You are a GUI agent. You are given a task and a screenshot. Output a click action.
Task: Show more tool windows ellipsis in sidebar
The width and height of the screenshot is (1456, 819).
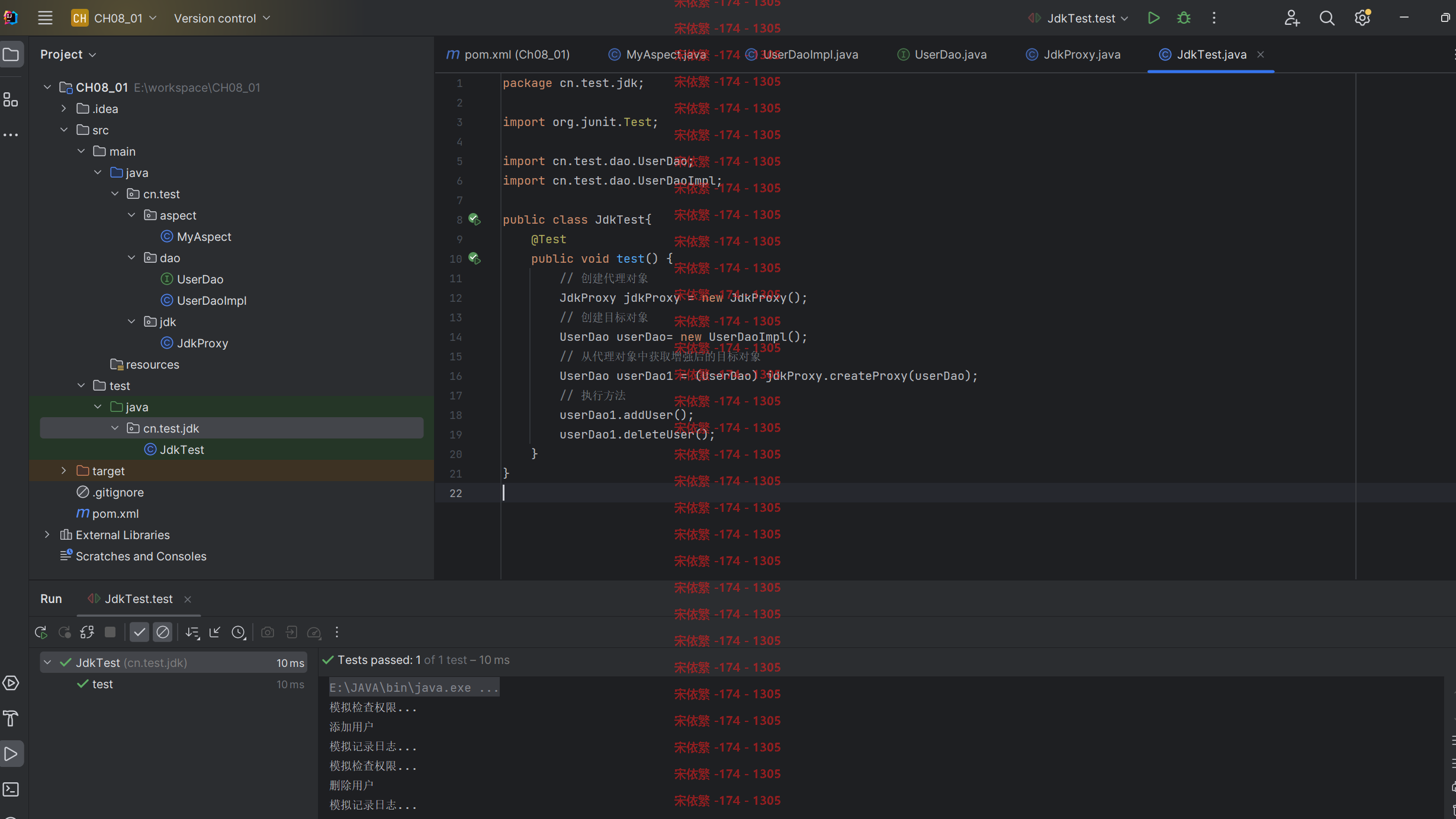pos(11,135)
